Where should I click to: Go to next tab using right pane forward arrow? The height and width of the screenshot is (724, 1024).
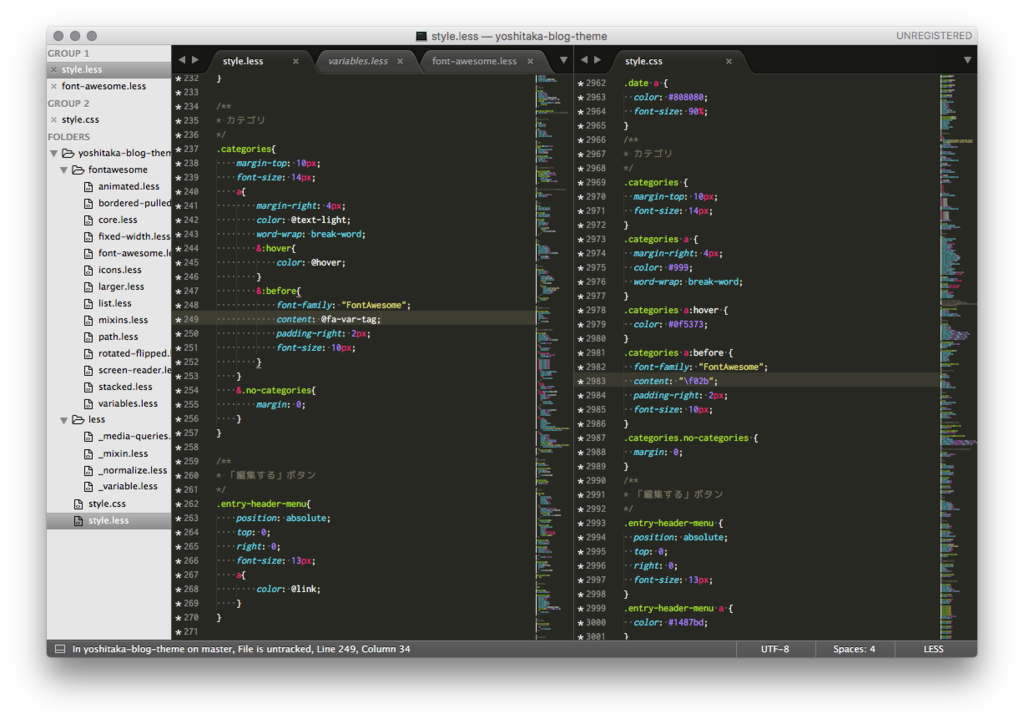597,60
